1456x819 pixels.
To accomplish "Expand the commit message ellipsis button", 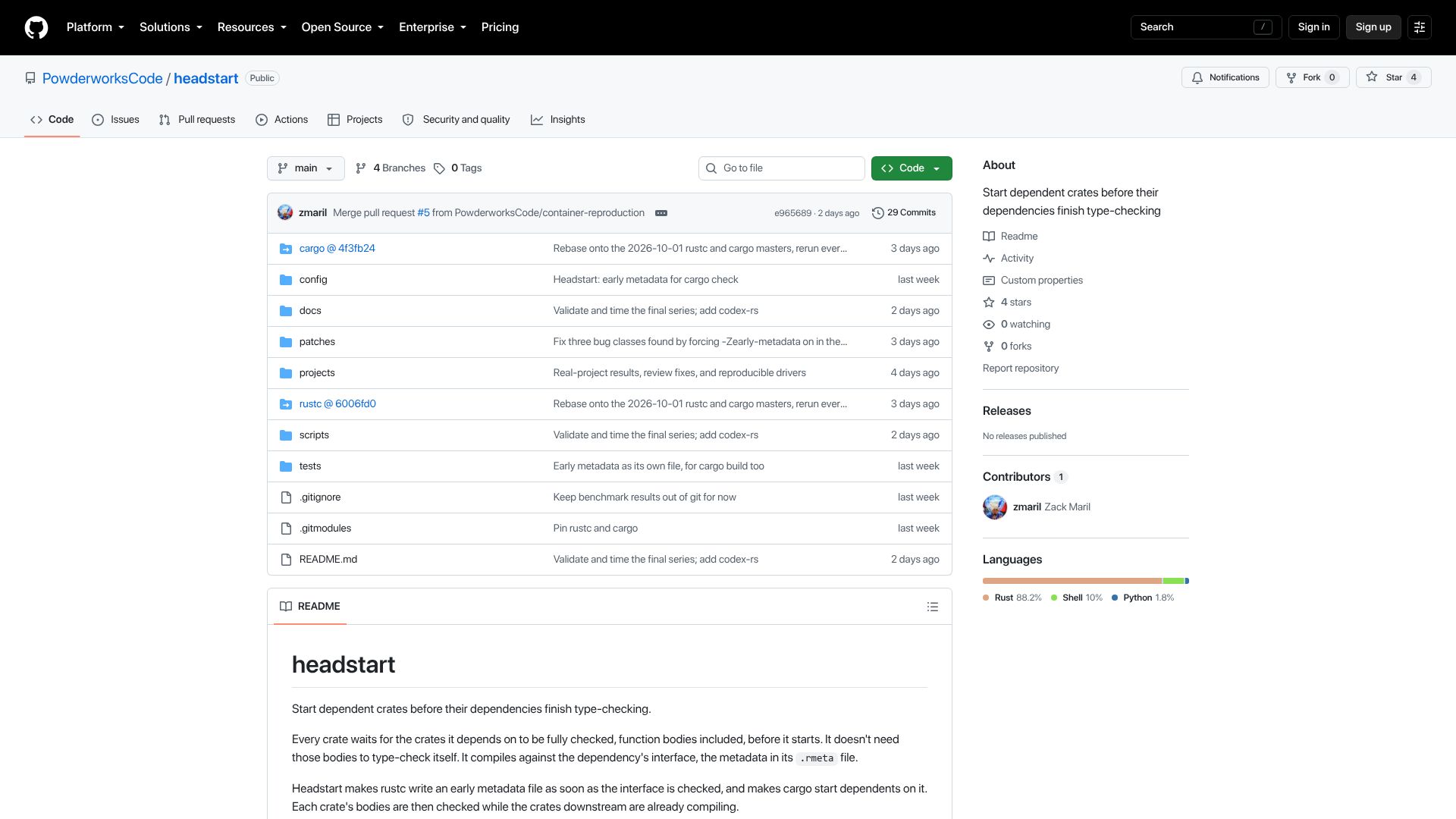I will (x=661, y=213).
